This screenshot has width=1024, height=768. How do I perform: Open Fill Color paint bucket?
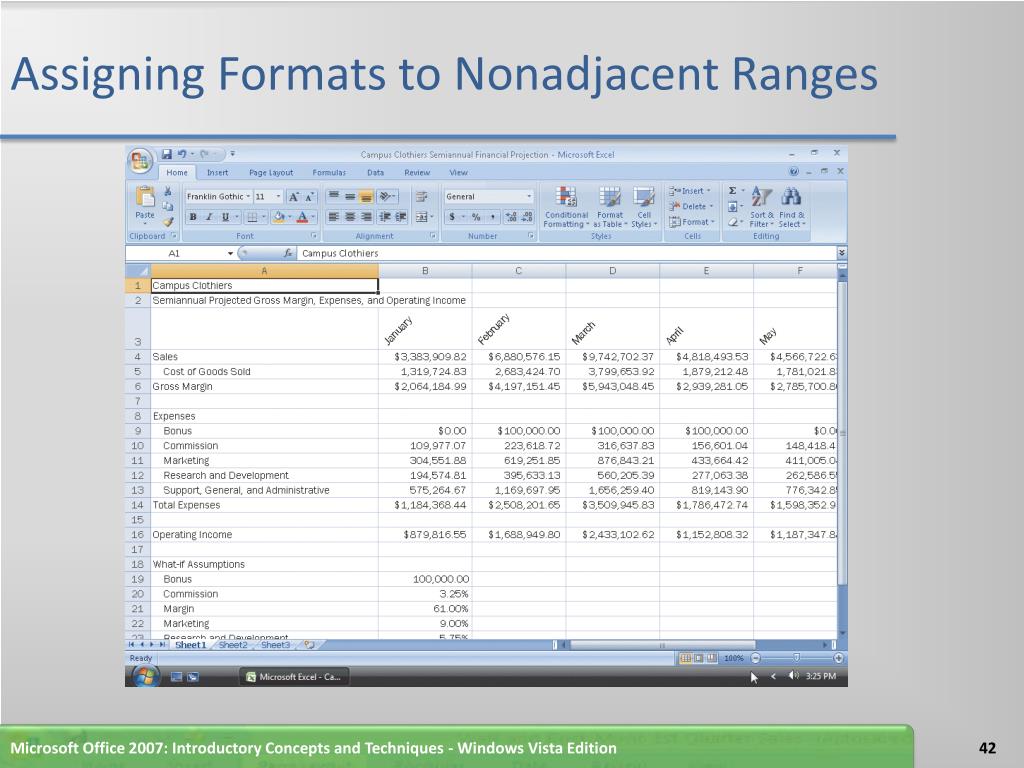point(281,217)
